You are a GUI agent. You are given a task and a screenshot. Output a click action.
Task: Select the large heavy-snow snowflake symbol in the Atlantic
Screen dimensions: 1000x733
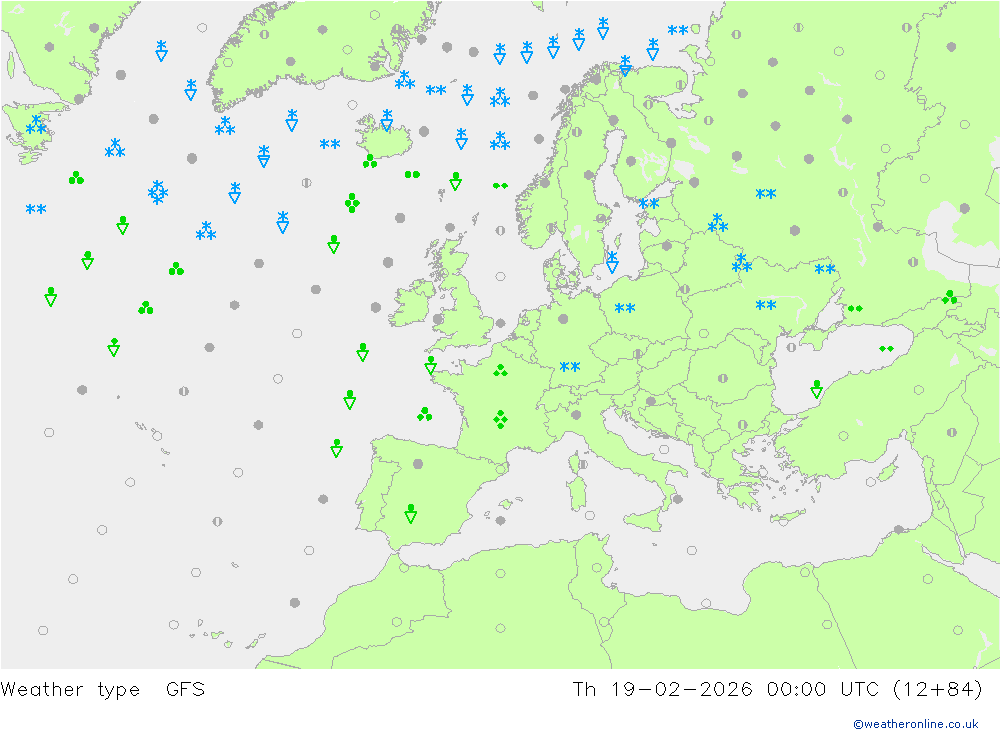coord(158,192)
